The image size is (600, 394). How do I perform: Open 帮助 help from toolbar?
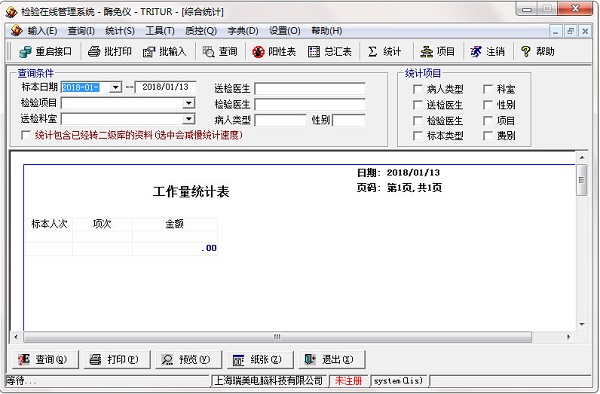(x=538, y=52)
